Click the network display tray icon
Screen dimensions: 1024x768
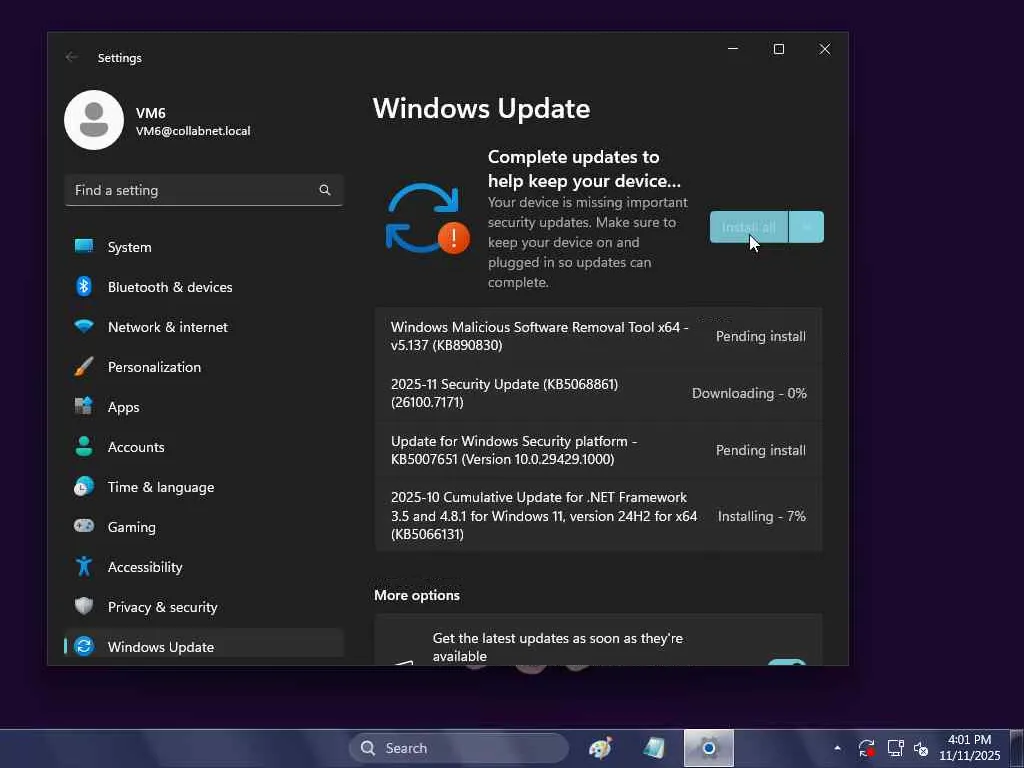(x=895, y=748)
